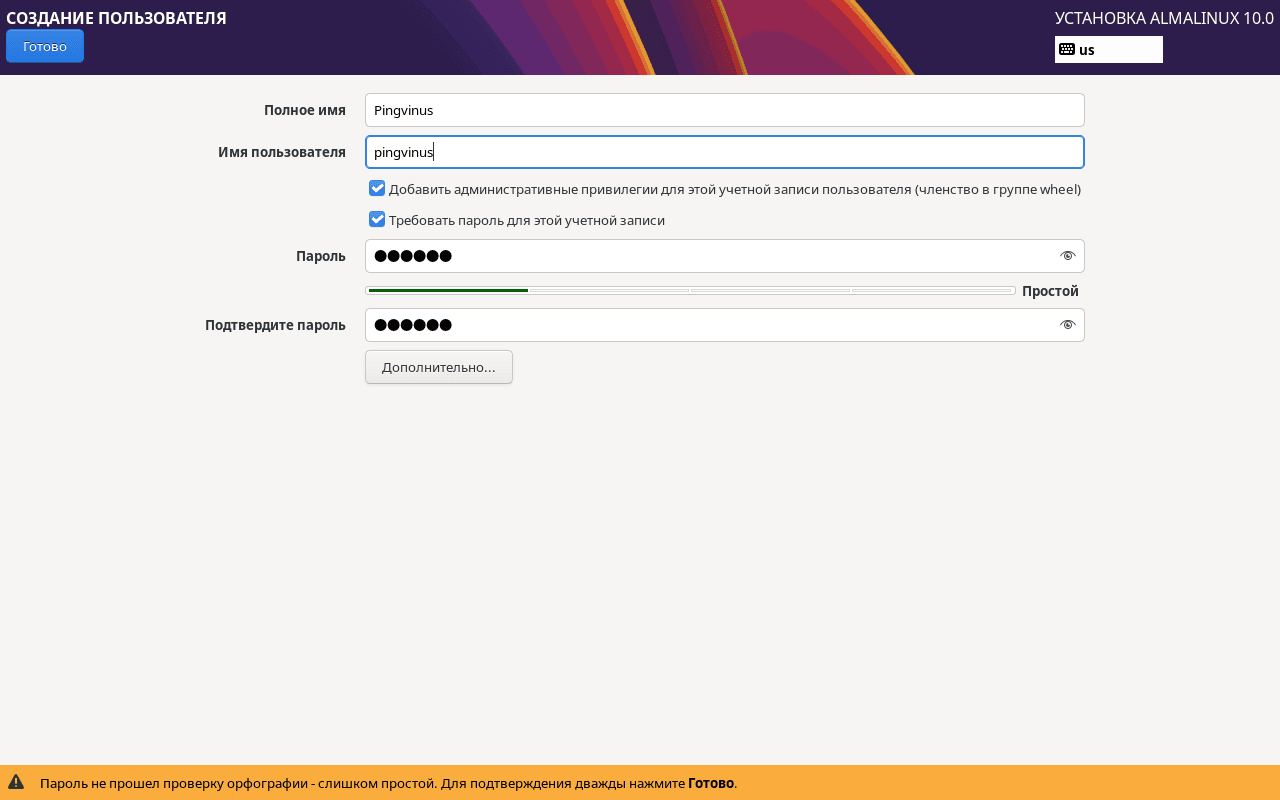Click the Простой strength label
This screenshot has height=800, width=1280.
pos(1050,291)
